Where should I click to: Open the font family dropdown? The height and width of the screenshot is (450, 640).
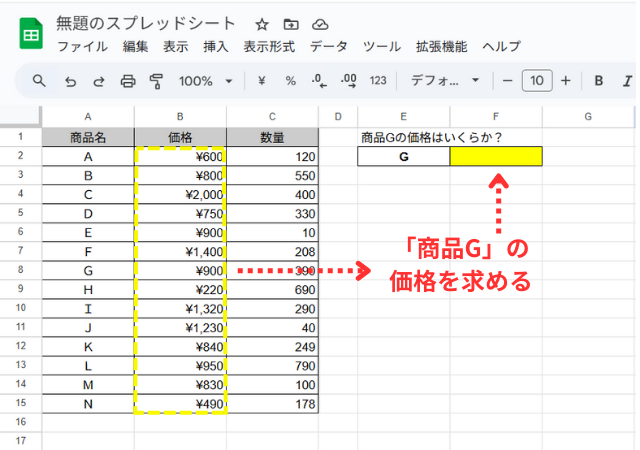[x=445, y=81]
